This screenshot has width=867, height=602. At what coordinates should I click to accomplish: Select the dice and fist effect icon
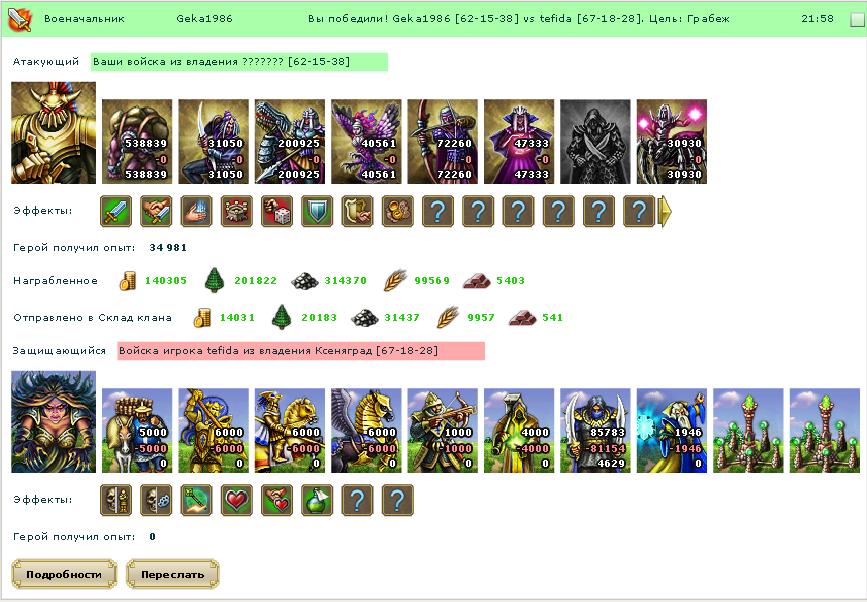click(277, 211)
